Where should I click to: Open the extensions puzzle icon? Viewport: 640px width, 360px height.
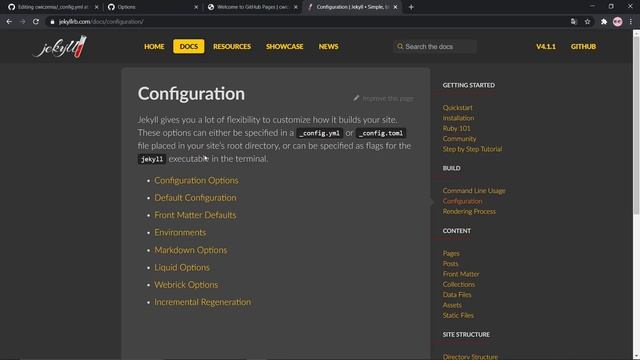click(604, 22)
